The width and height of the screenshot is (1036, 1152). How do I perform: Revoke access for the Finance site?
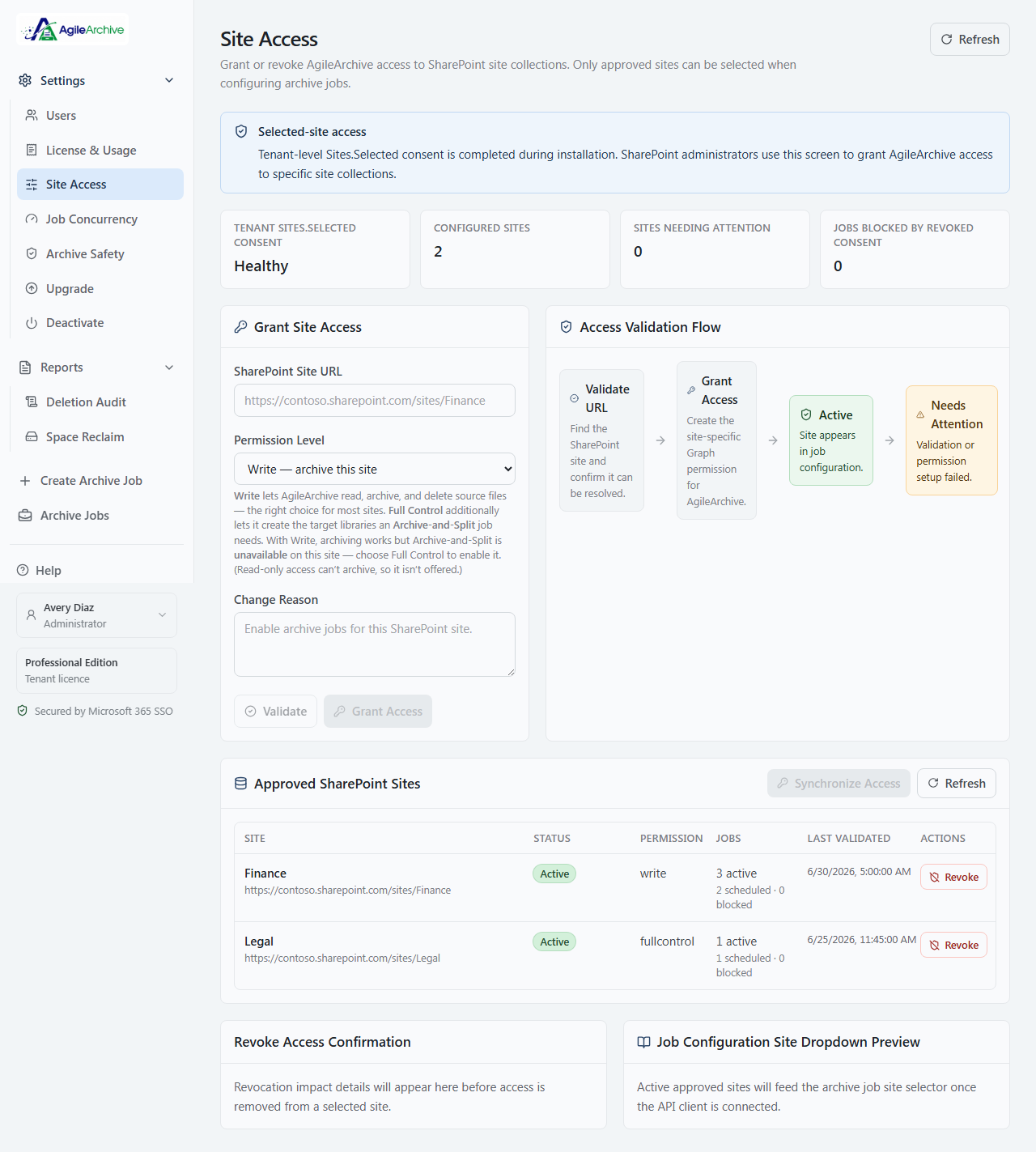(x=953, y=878)
